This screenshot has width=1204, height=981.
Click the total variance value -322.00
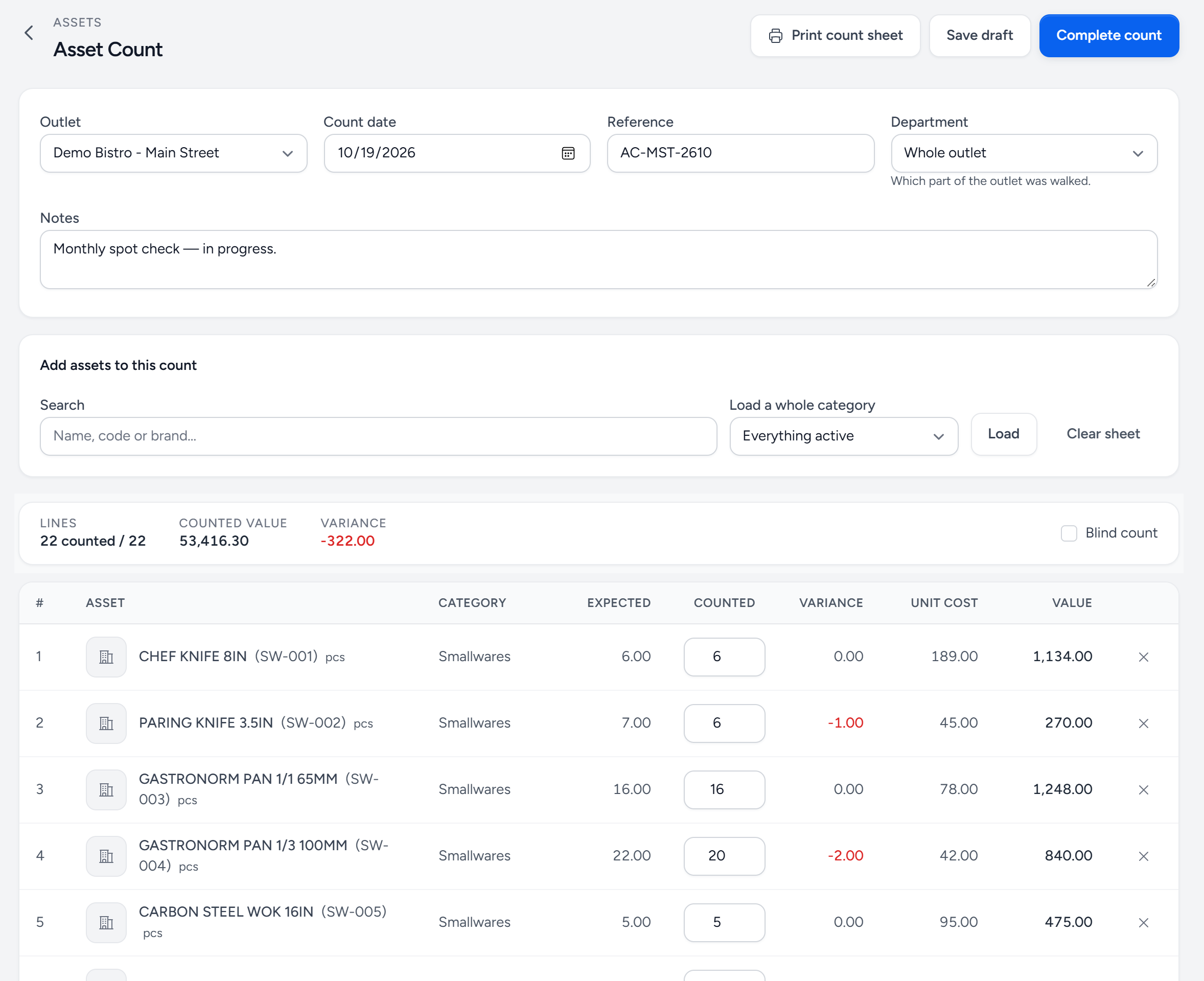pyautogui.click(x=348, y=541)
